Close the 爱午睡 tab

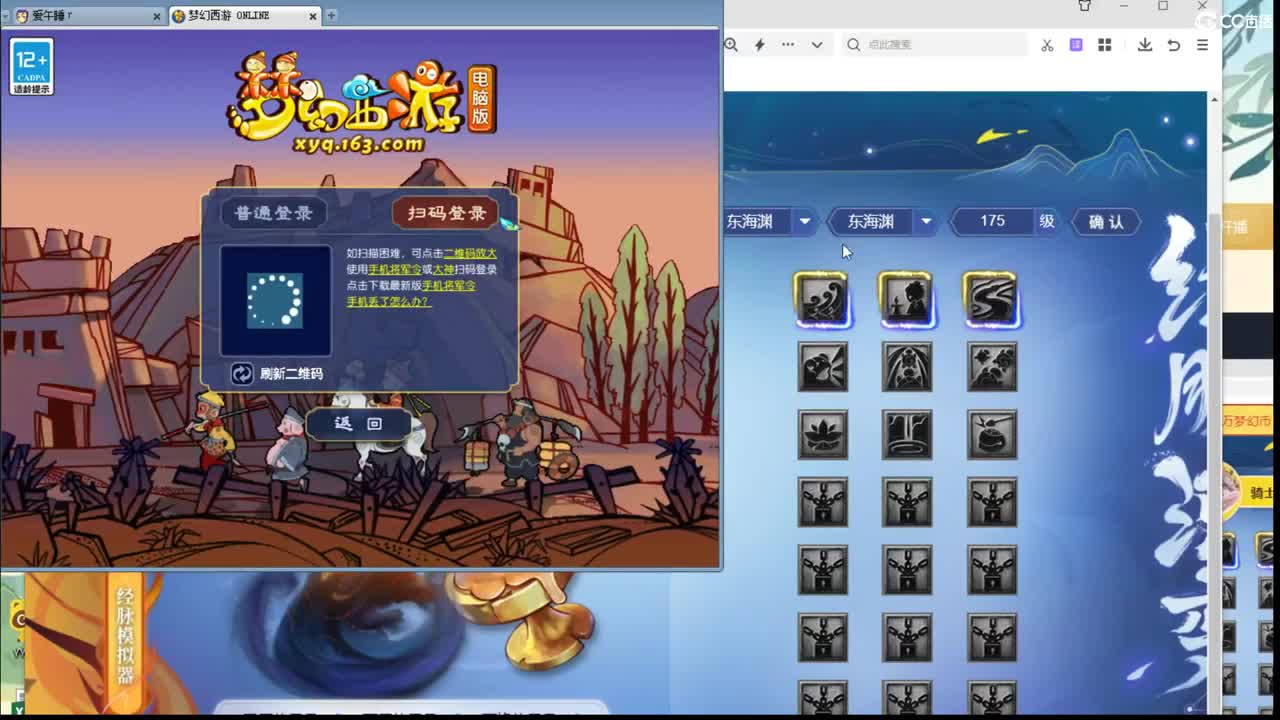tap(156, 16)
